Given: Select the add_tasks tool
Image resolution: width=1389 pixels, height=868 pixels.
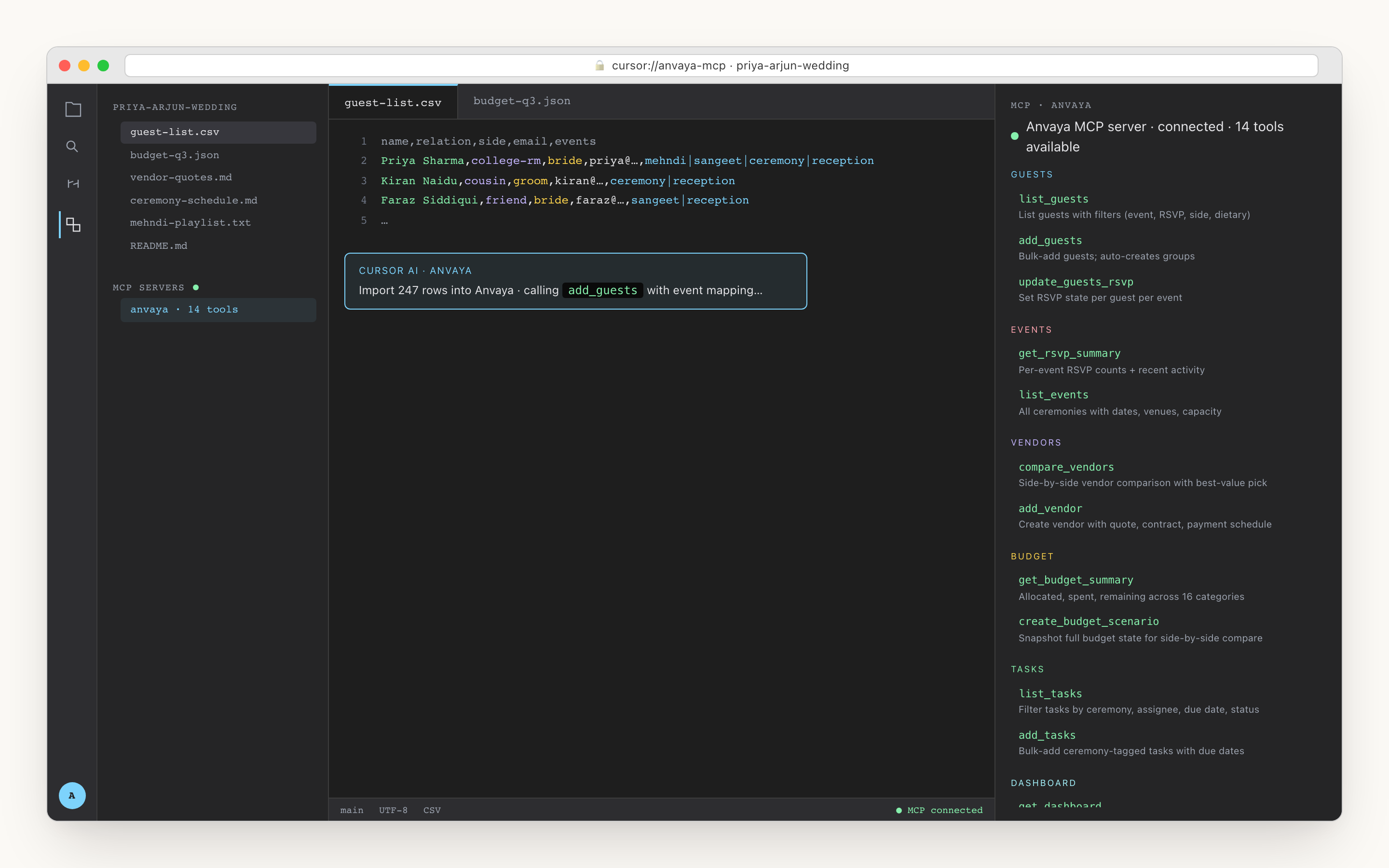Looking at the screenshot, I should 1047,735.
